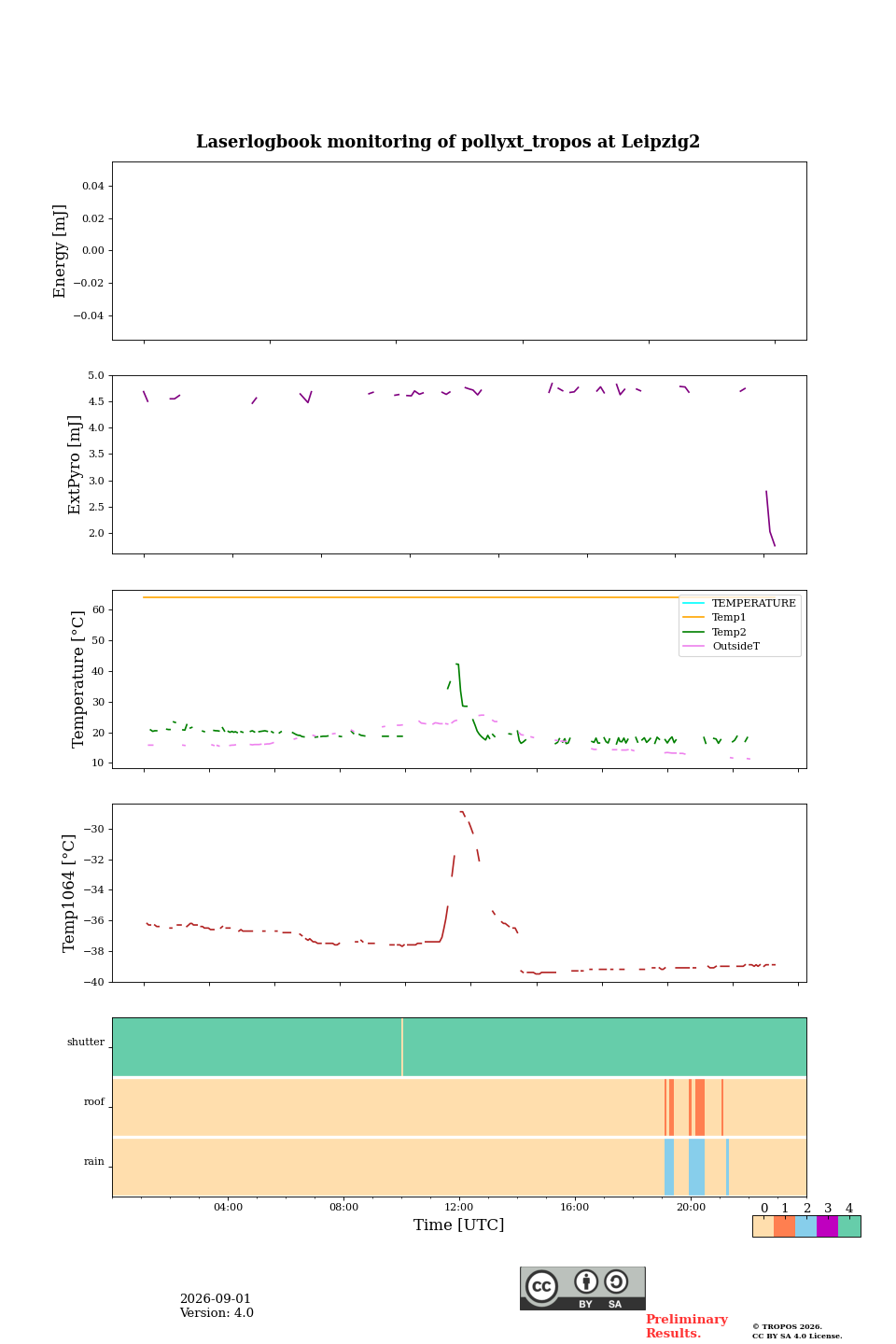
Task: Click the thin light marker in shutter row
Action: tap(402, 1047)
